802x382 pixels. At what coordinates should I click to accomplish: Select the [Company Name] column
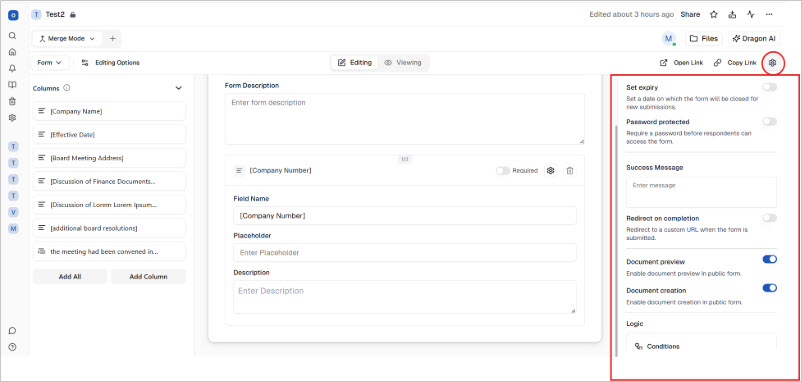109,111
